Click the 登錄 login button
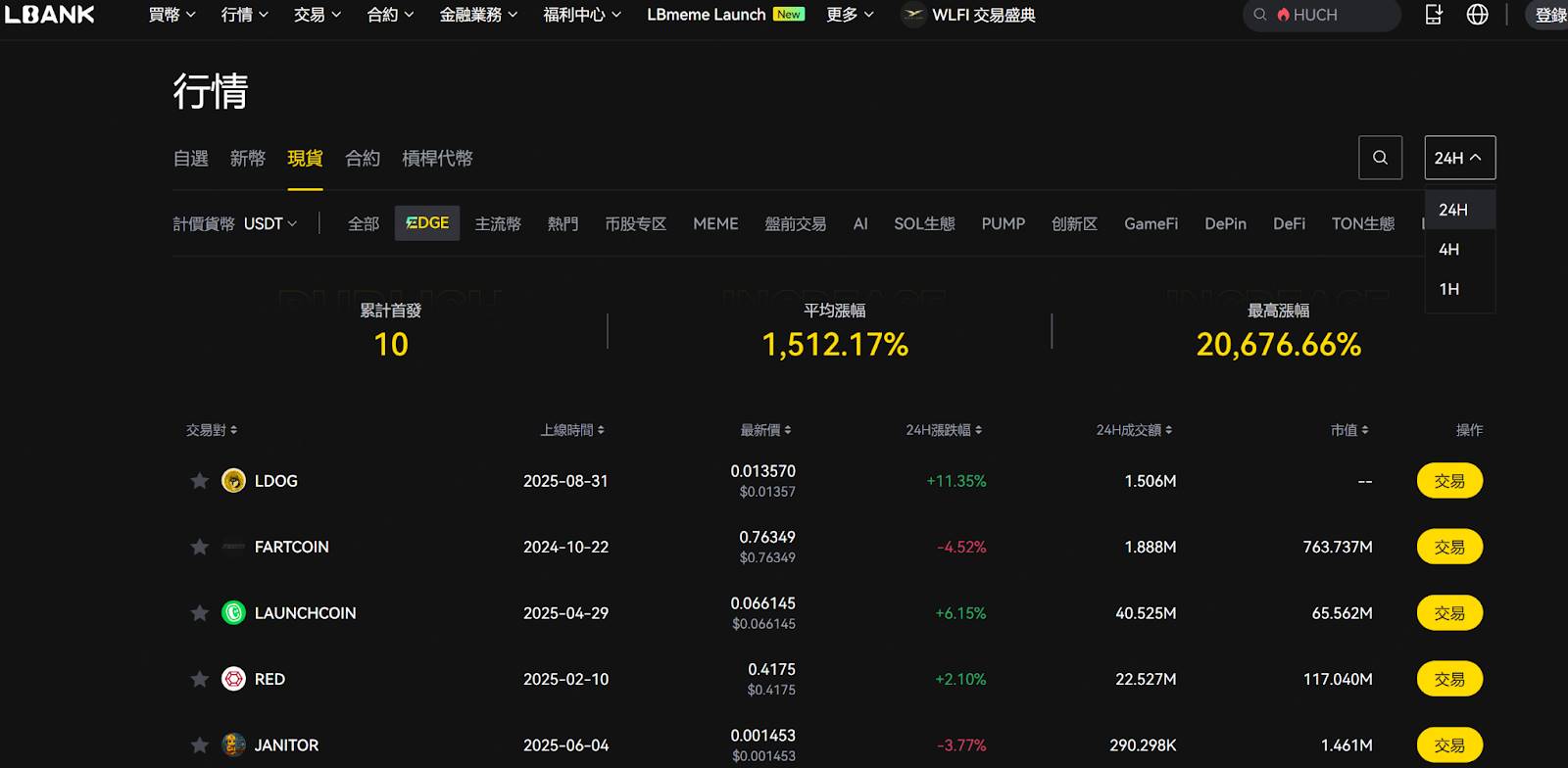Screen dimensions: 1568x768 1549,15
